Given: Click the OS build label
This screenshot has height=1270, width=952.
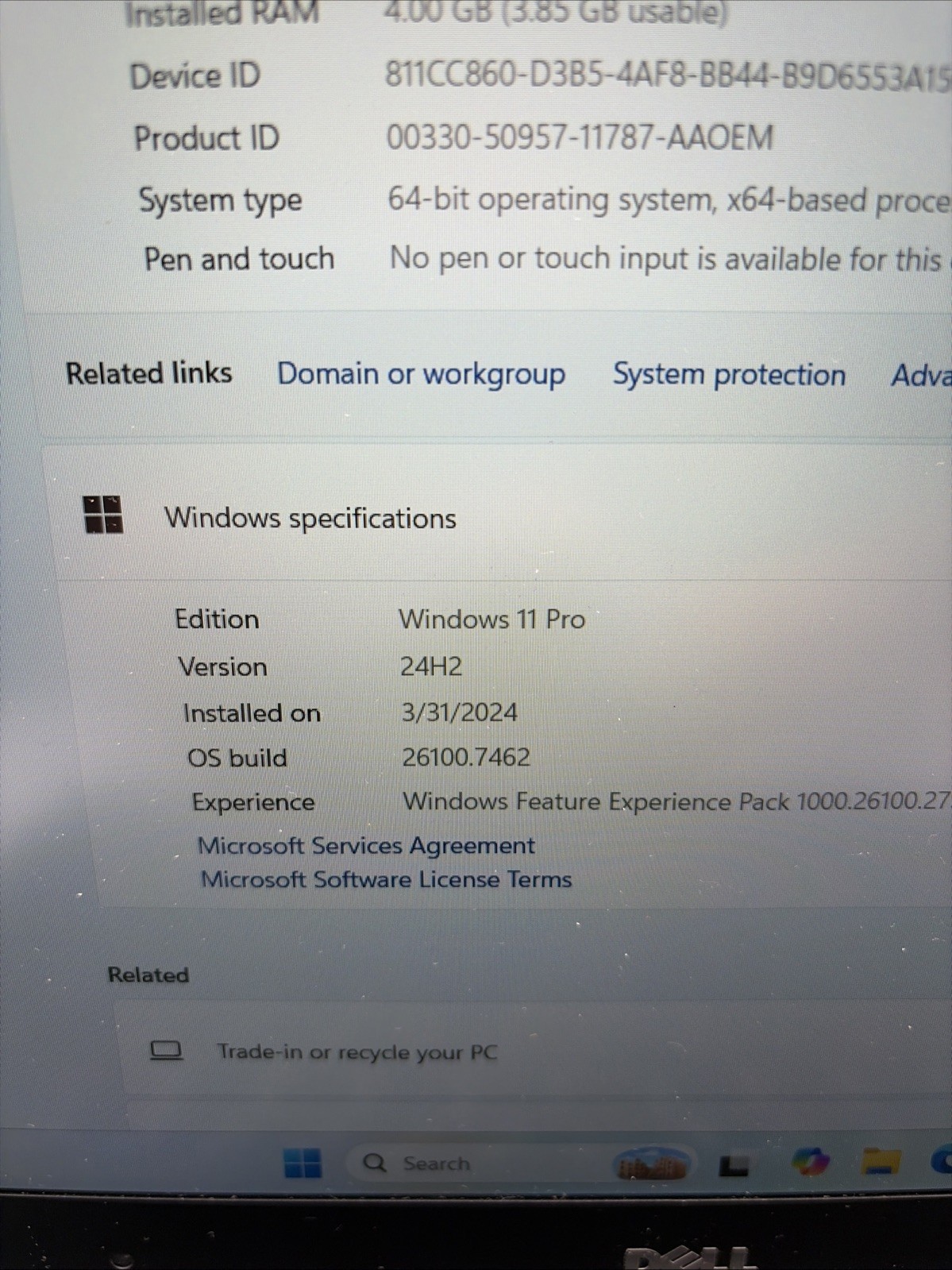Looking at the screenshot, I should pyautogui.click(x=237, y=758).
